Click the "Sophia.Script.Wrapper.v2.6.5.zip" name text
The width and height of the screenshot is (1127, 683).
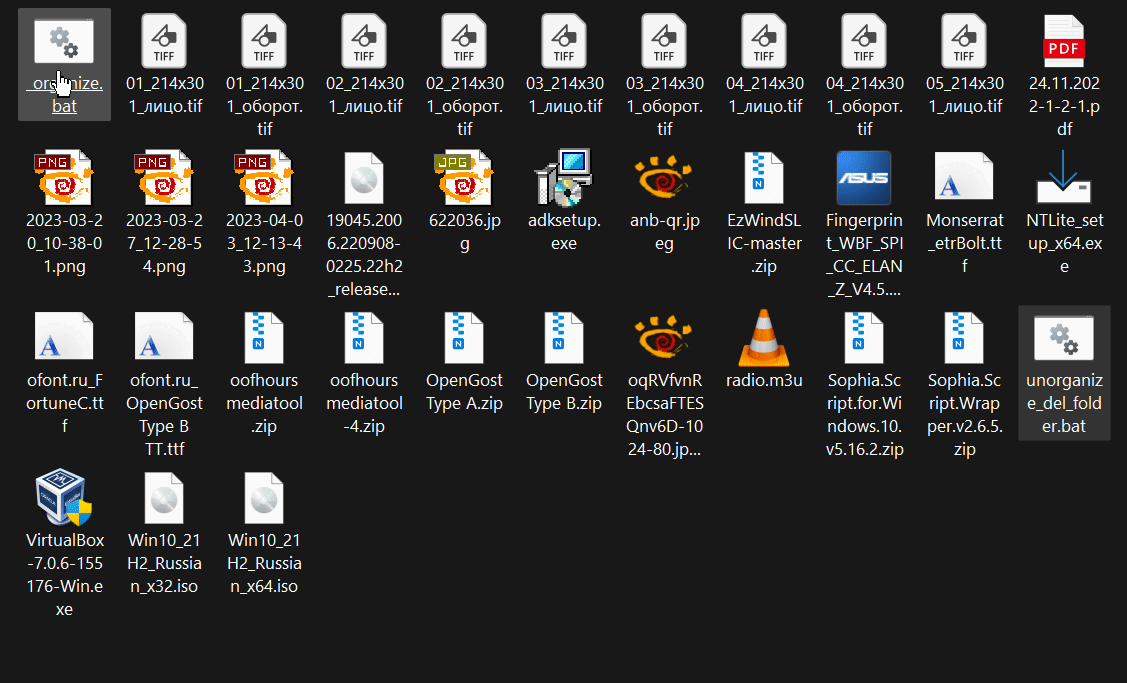pos(963,415)
